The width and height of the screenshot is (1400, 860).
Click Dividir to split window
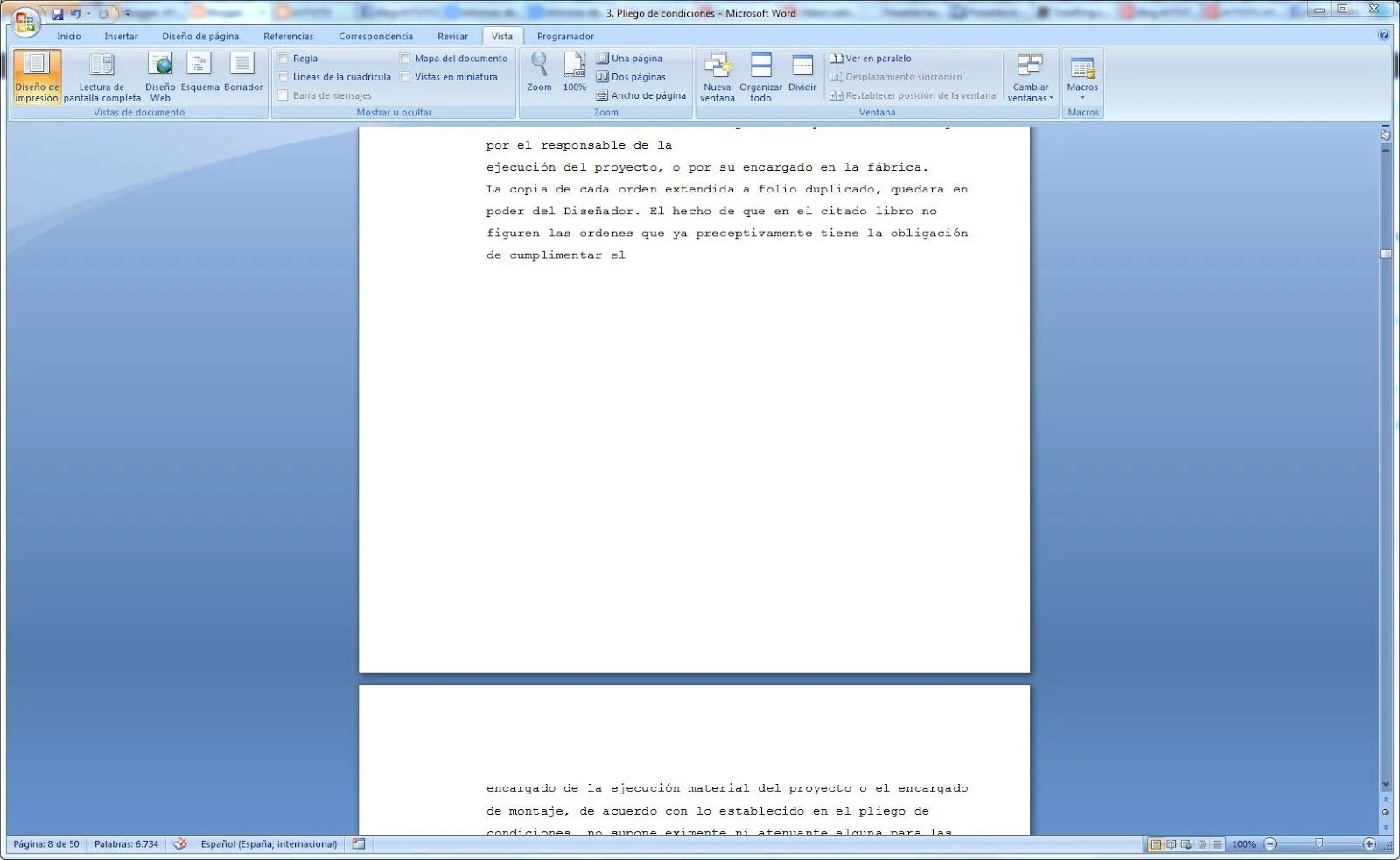802,72
